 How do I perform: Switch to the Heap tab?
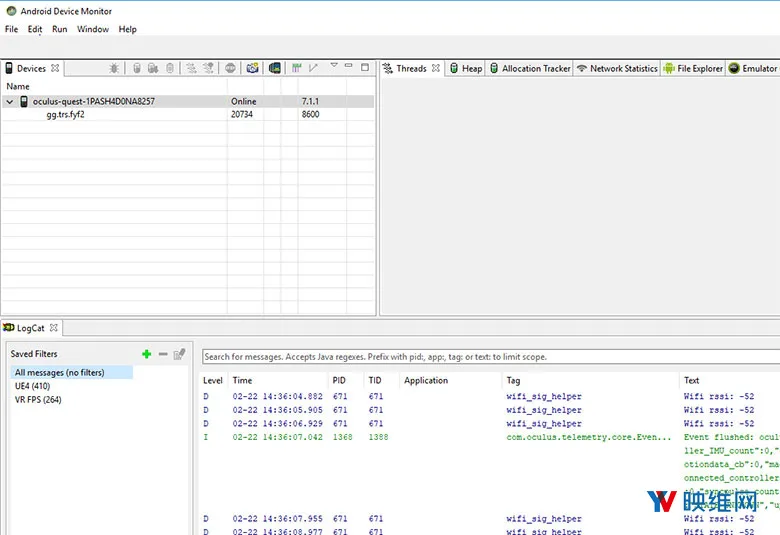point(466,68)
